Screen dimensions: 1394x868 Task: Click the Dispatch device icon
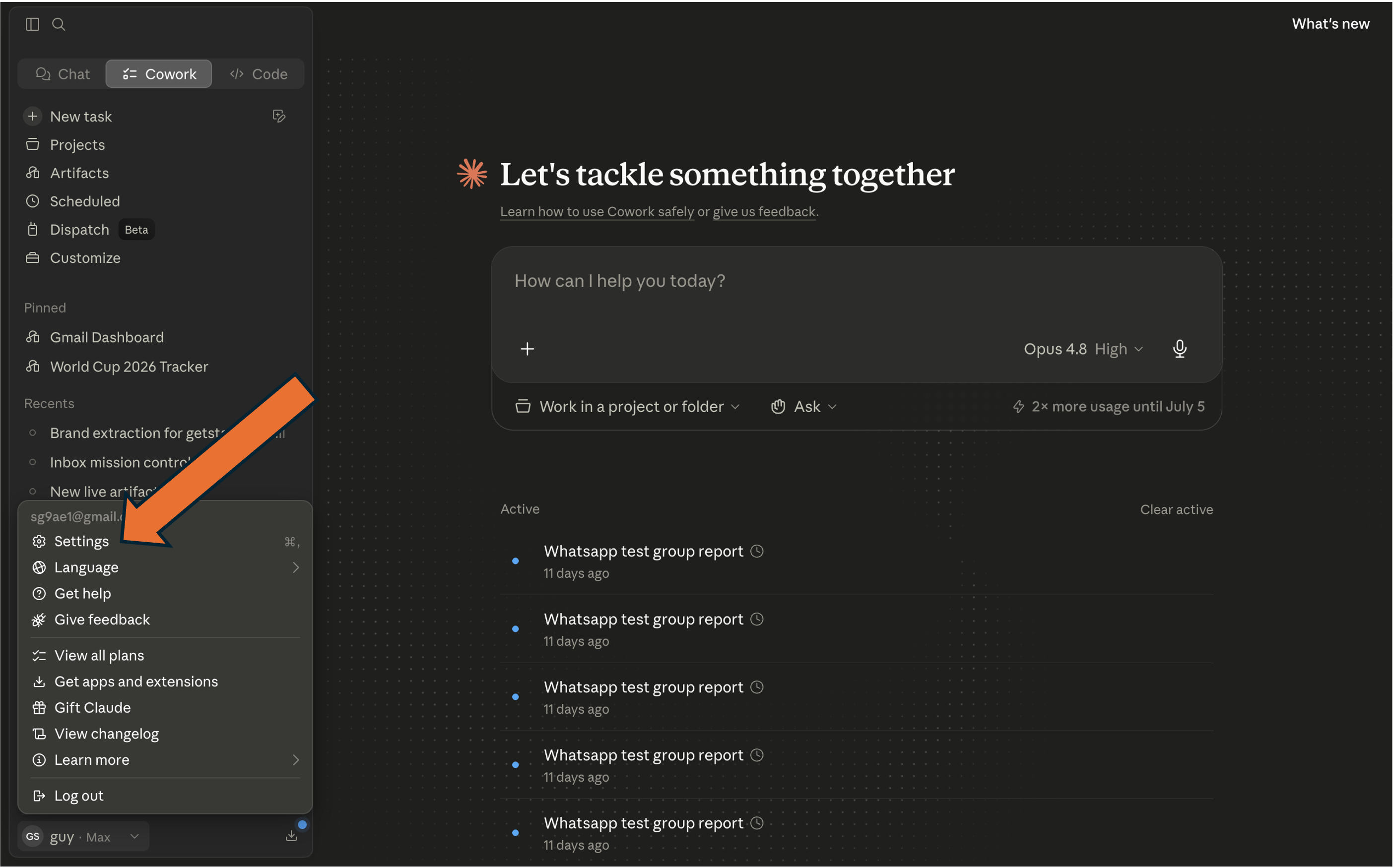33,230
